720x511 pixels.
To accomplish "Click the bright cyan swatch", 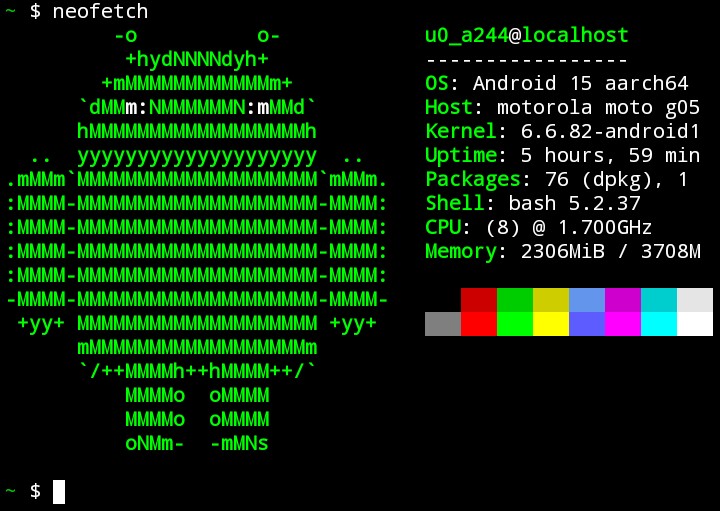I will tap(659, 324).
